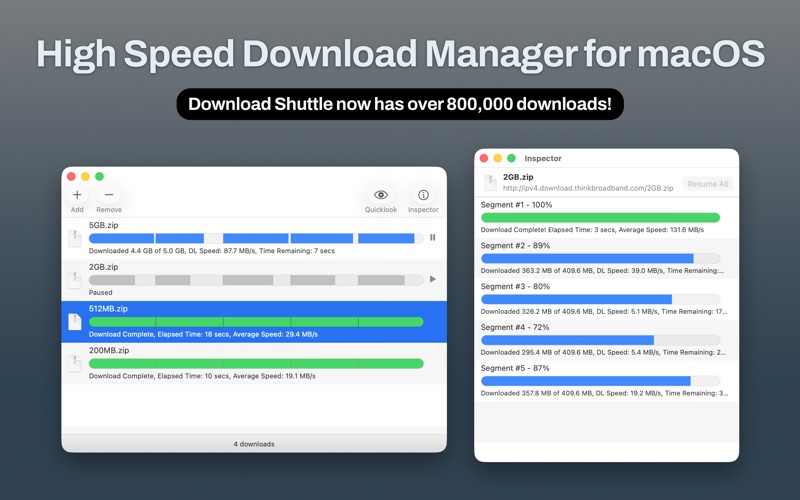Click the Resume All button in Inspector
This screenshot has height=500, width=800.
coord(708,184)
